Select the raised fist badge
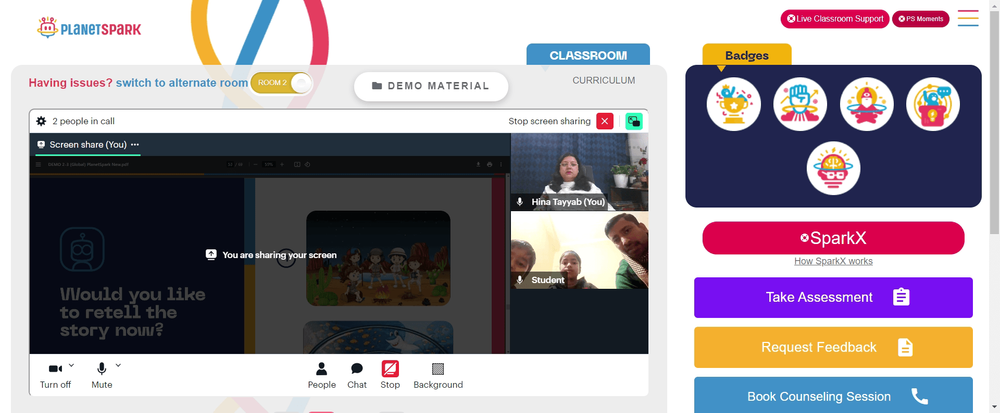The image size is (1000, 413). click(x=800, y=104)
